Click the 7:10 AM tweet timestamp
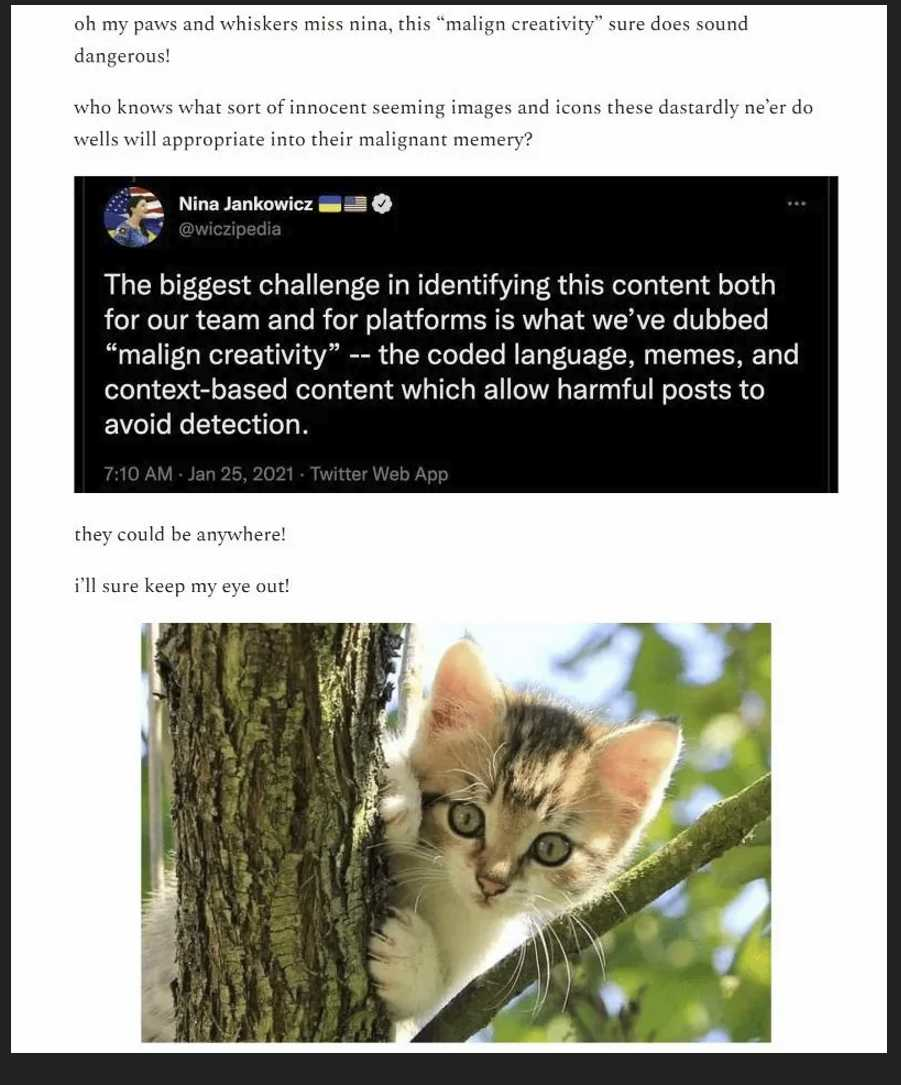Screen dimensions: 901x1085 click(x=138, y=474)
